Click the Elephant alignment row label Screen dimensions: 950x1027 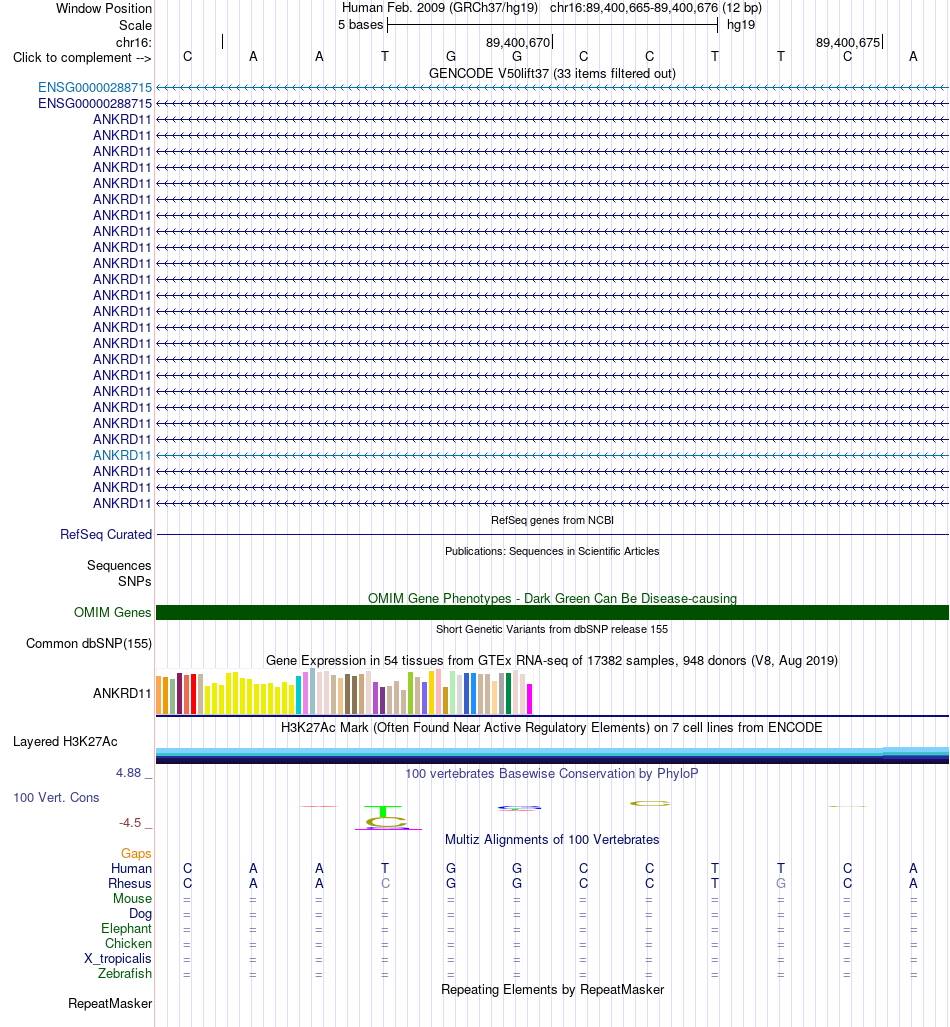coord(126,929)
